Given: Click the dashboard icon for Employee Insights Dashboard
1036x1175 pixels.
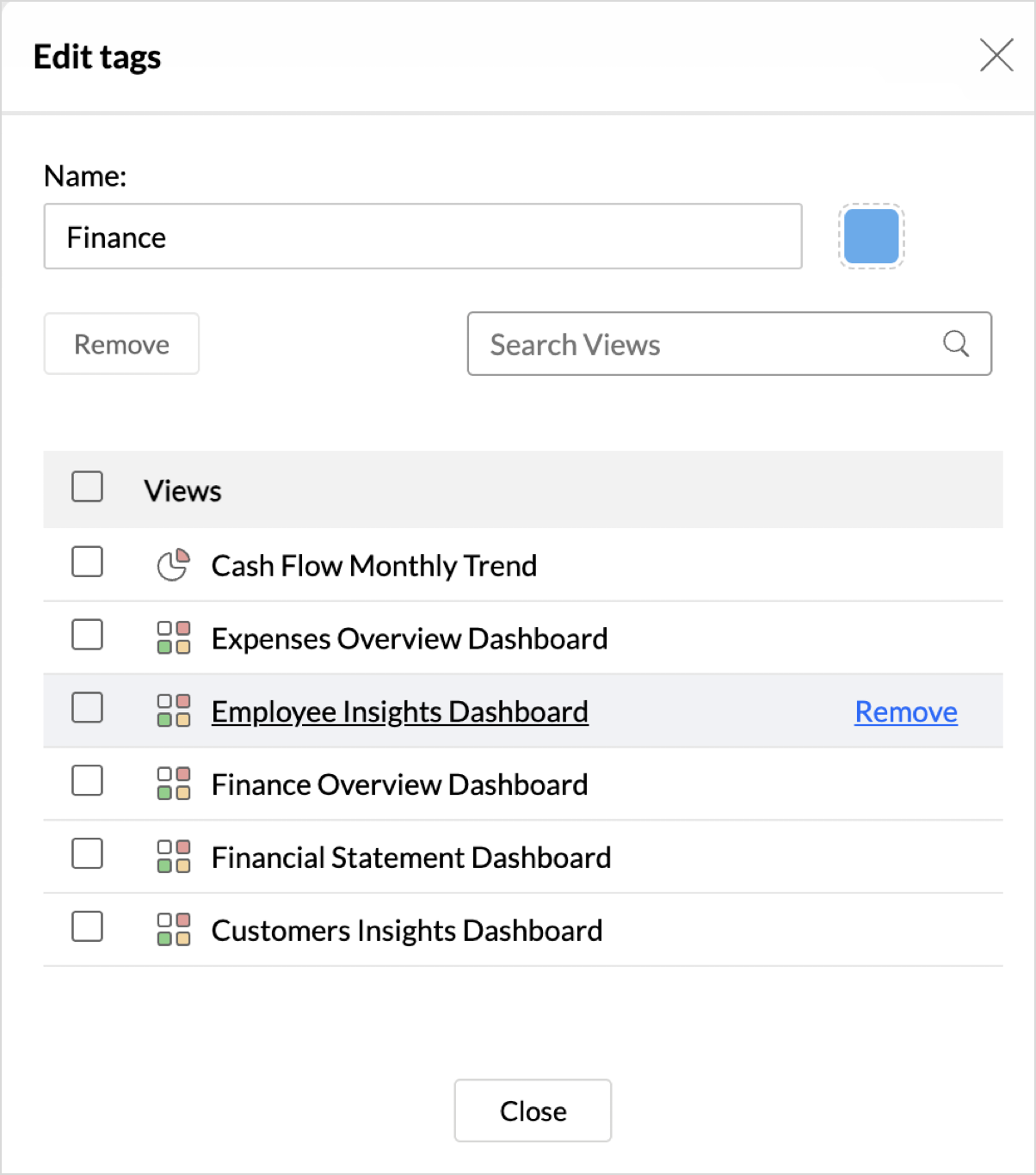Looking at the screenshot, I should coord(174,711).
